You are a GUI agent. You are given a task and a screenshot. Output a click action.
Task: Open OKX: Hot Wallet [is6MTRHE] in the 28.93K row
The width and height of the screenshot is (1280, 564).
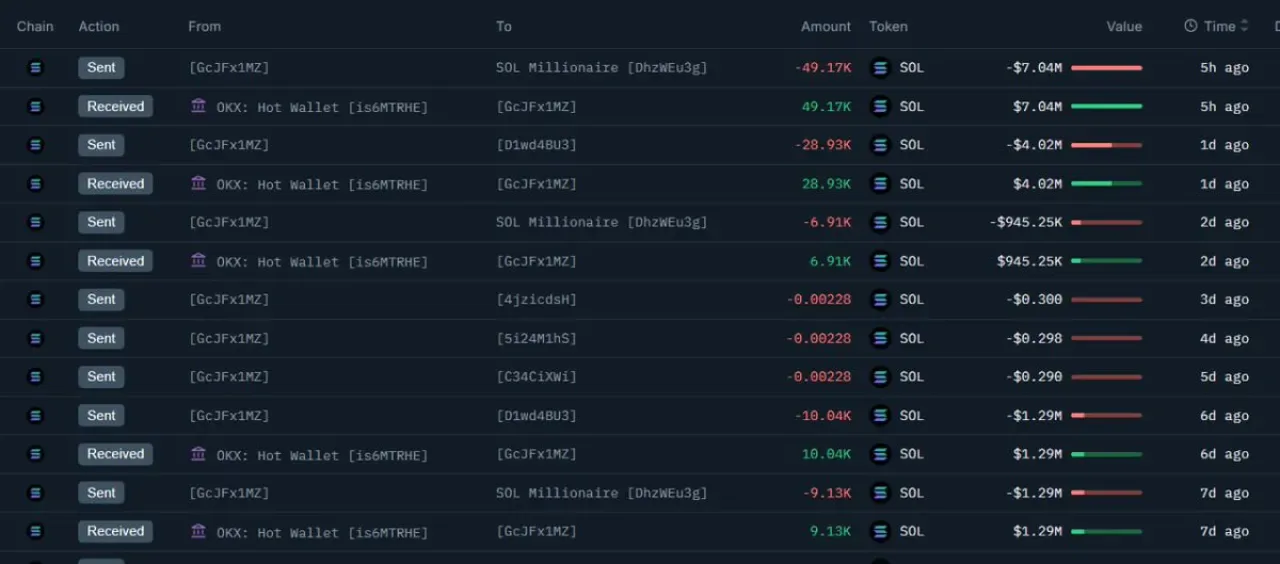click(322, 184)
